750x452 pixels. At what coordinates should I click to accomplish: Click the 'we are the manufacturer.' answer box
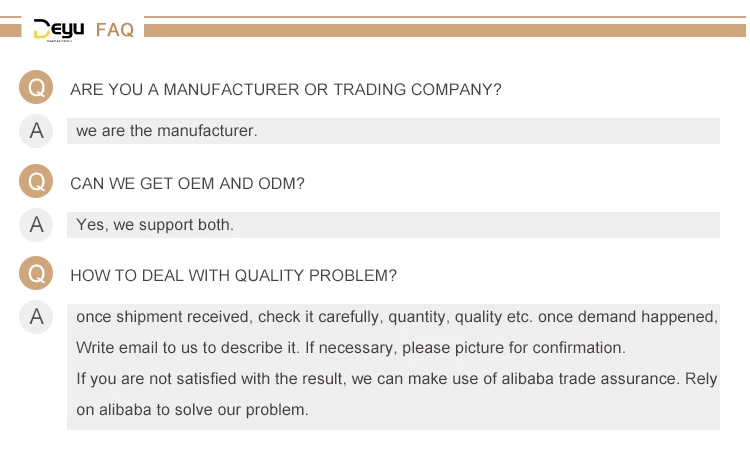[x=393, y=131]
